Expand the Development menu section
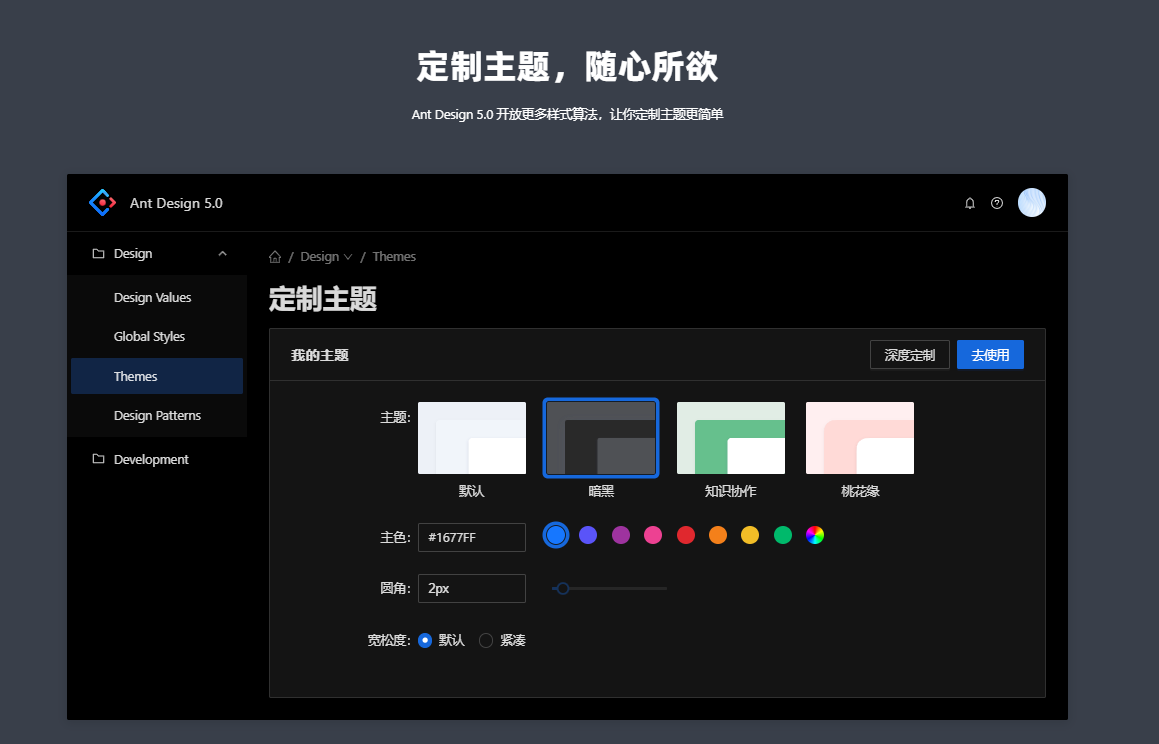The height and width of the screenshot is (744, 1159). pos(157,459)
